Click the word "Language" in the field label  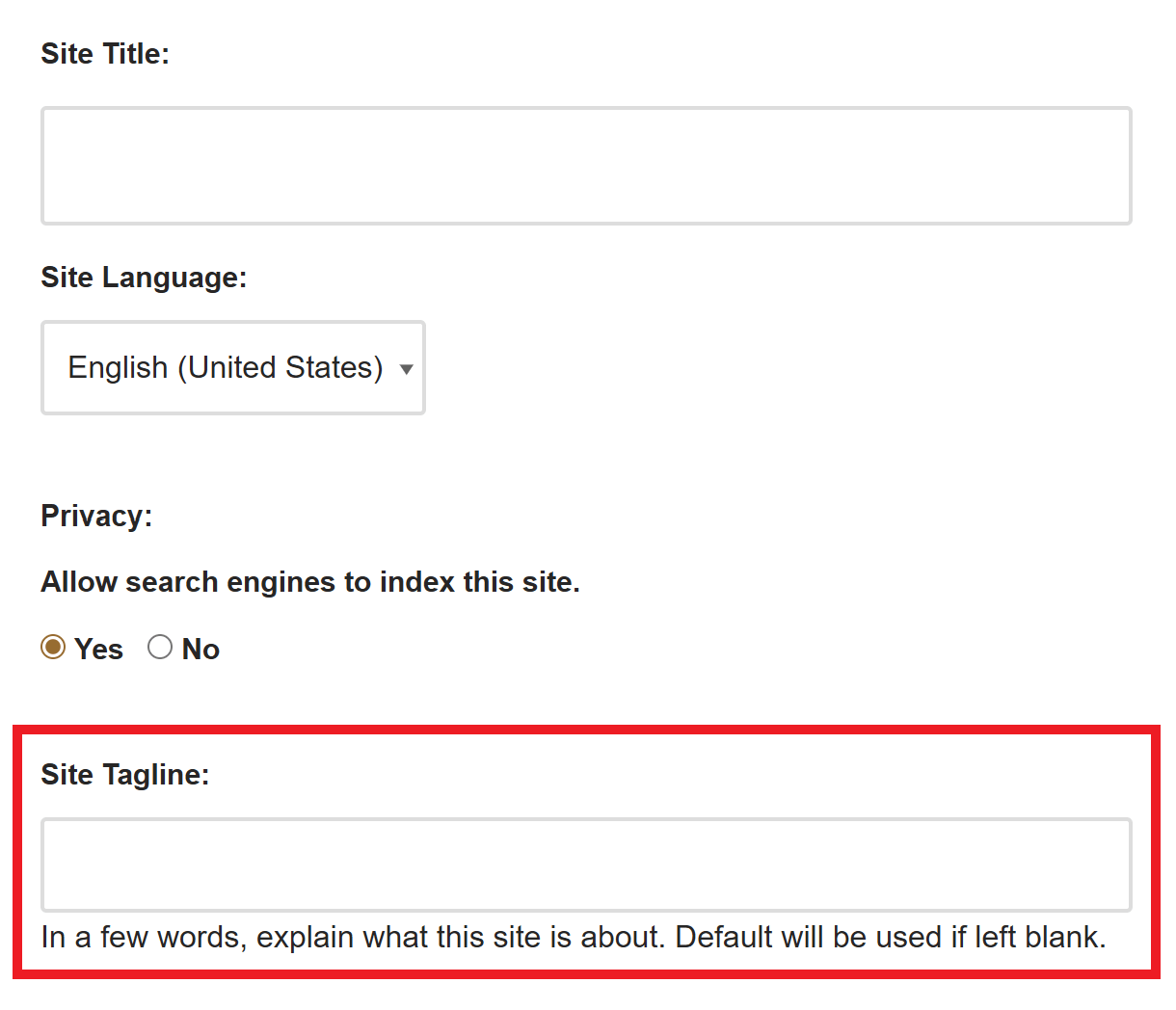pyautogui.click(x=174, y=278)
